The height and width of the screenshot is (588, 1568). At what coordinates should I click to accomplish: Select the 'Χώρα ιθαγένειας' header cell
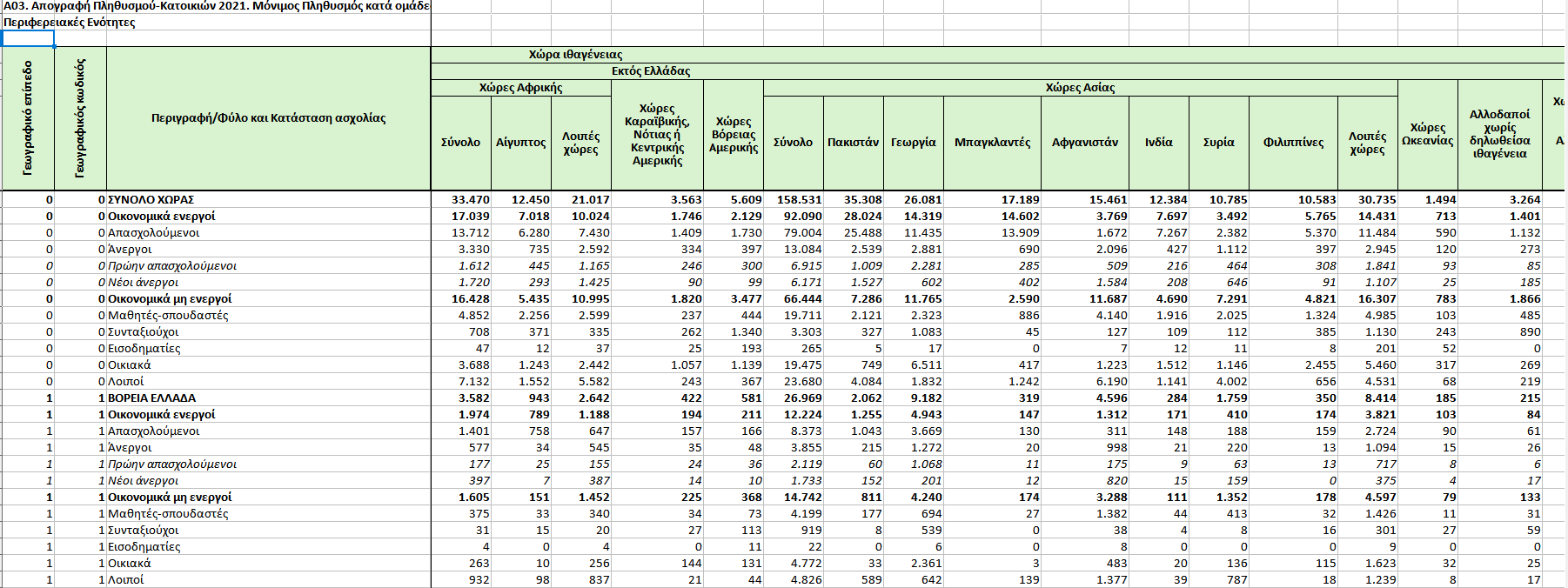pos(575,55)
